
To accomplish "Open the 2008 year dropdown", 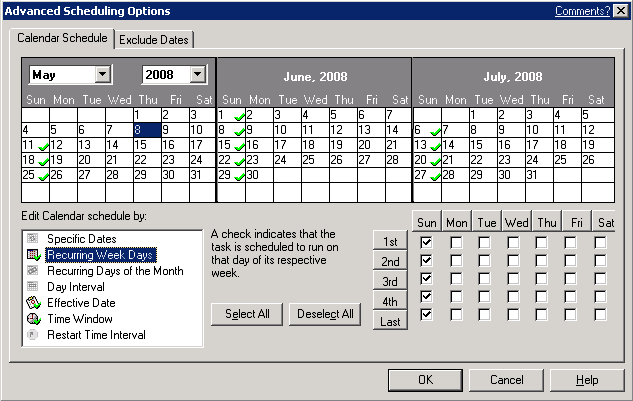I will [x=197, y=75].
